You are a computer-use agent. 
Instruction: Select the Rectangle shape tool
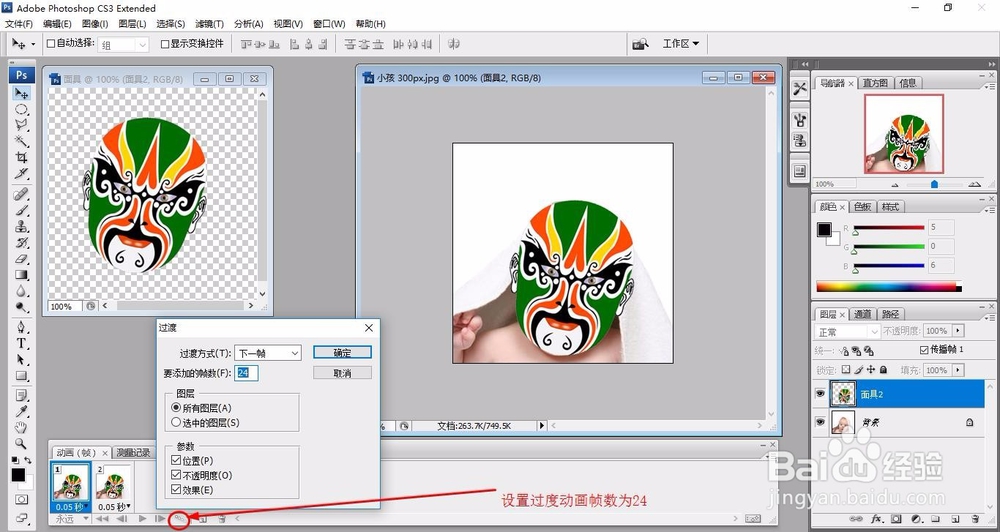(21, 376)
